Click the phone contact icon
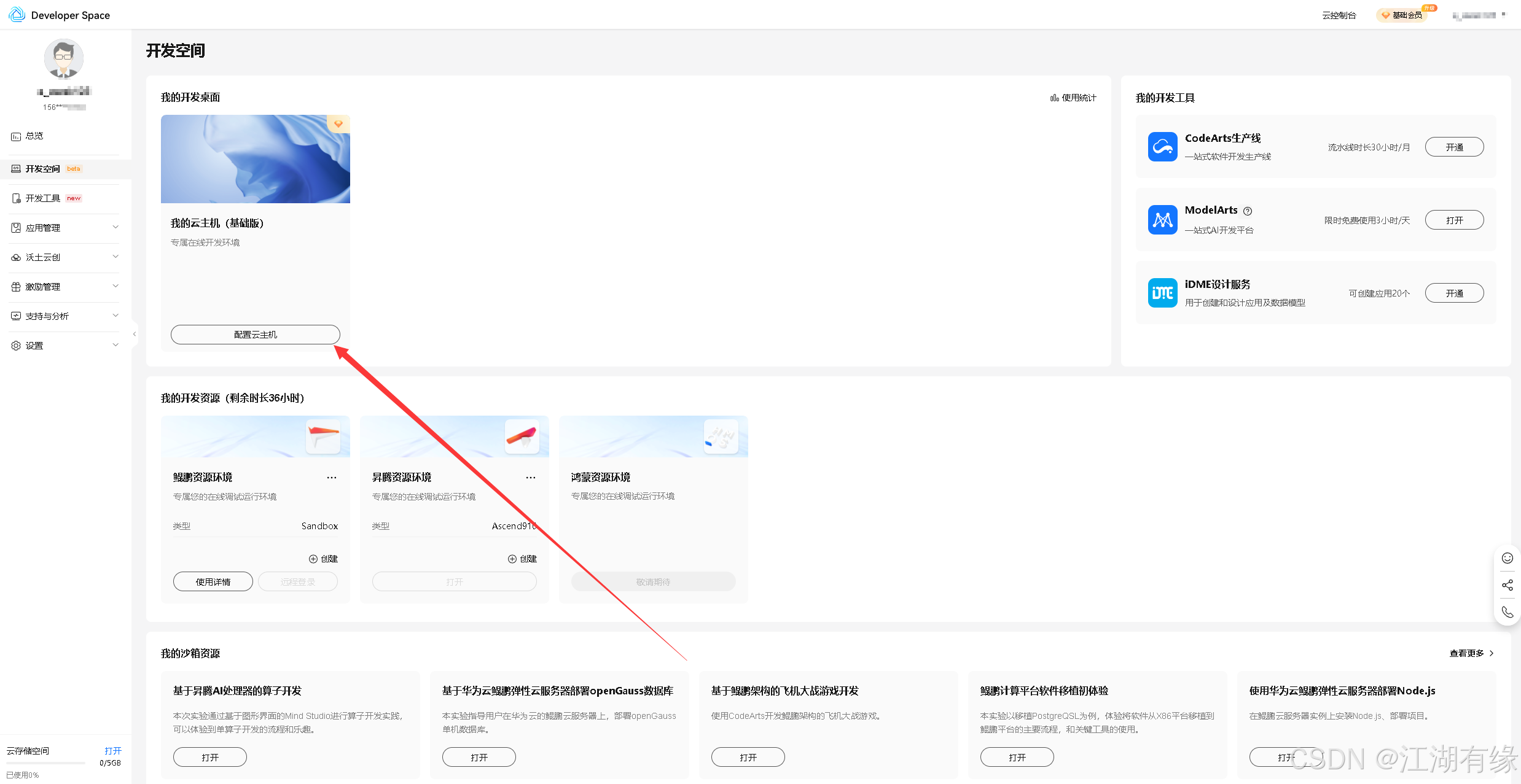 1507,612
